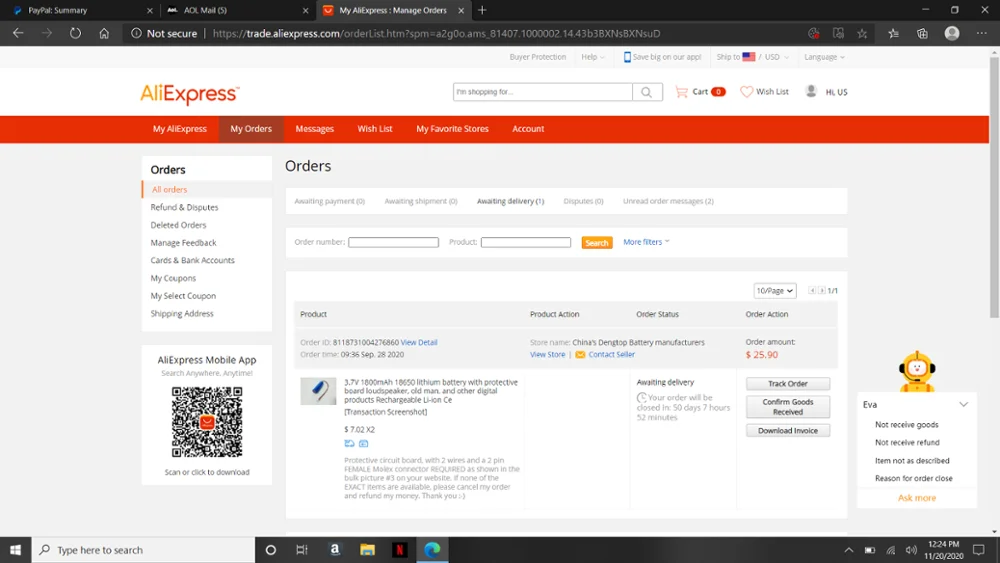This screenshot has height=563, width=1000.
Task: Open a new browser tab with plus
Action: 482,10
